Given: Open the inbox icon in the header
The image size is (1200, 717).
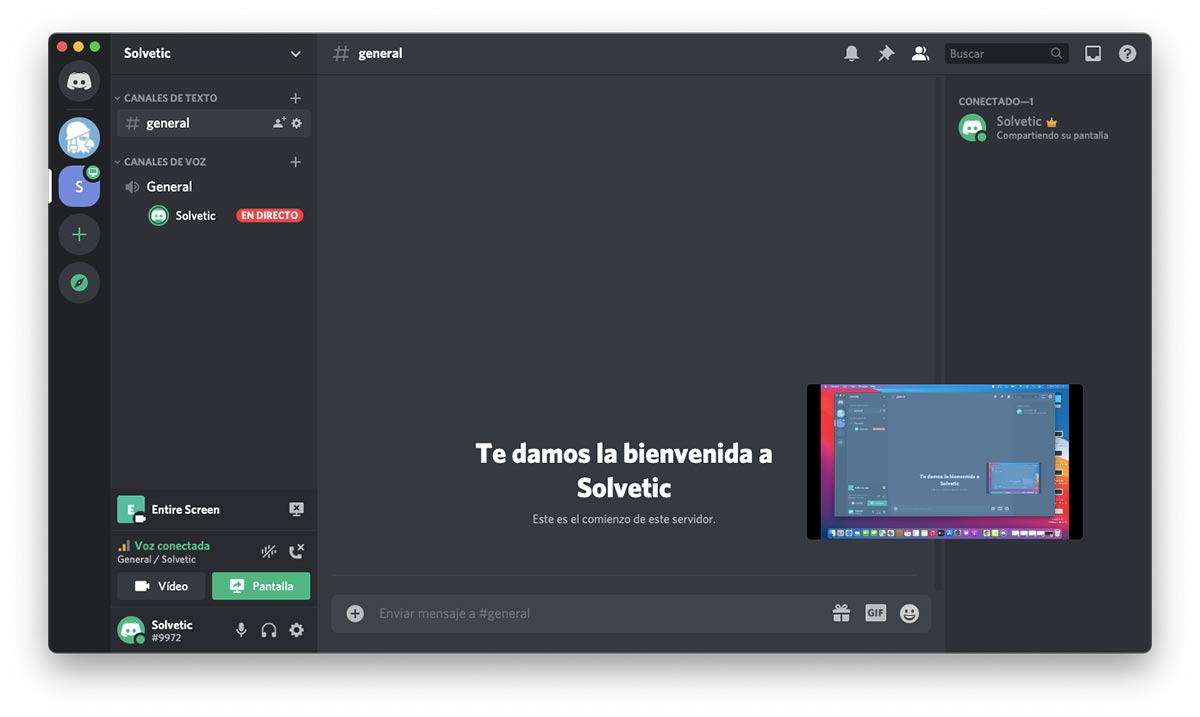Looking at the screenshot, I should coord(1093,54).
